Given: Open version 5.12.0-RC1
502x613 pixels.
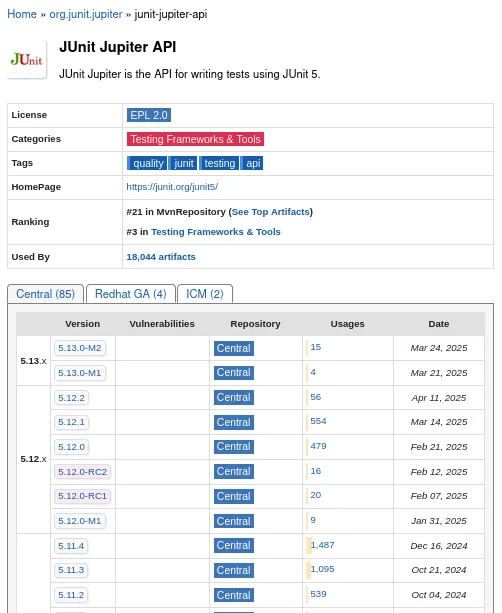Looking at the screenshot, I should pyautogui.click(x=82, y=496).
